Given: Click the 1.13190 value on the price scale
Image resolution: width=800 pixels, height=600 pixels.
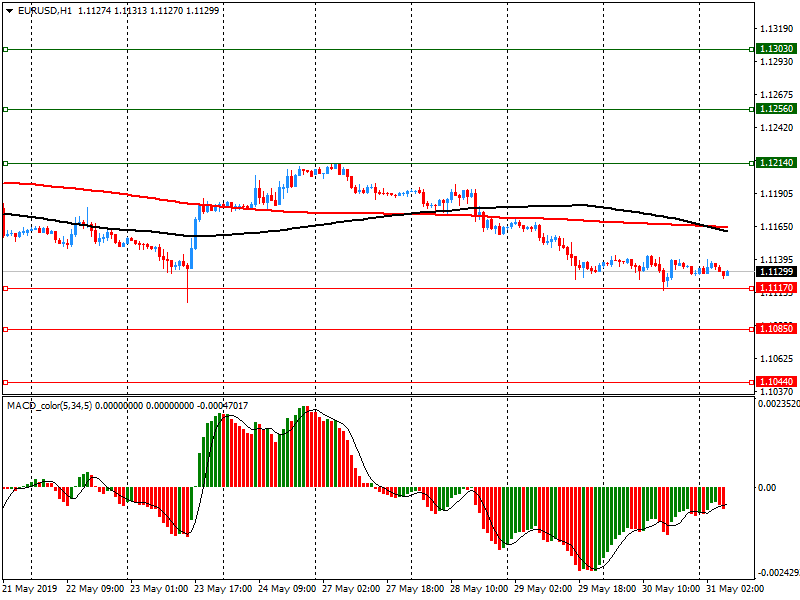Looking at the screenshot, I should click(x=776, y=29).
